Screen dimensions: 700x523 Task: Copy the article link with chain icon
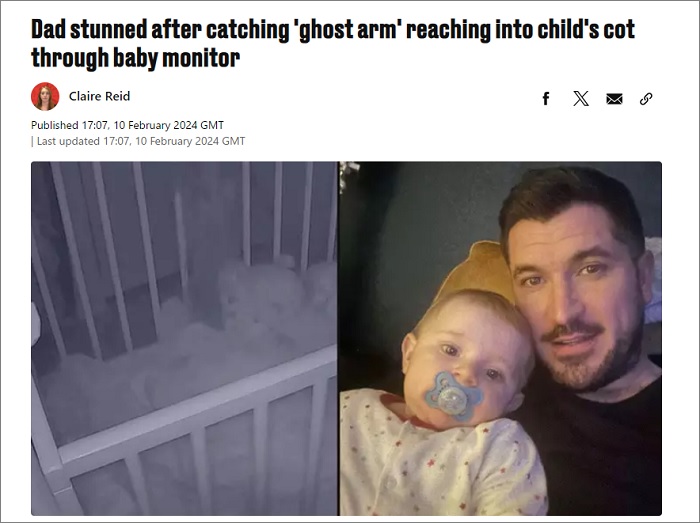coord(646,99)
